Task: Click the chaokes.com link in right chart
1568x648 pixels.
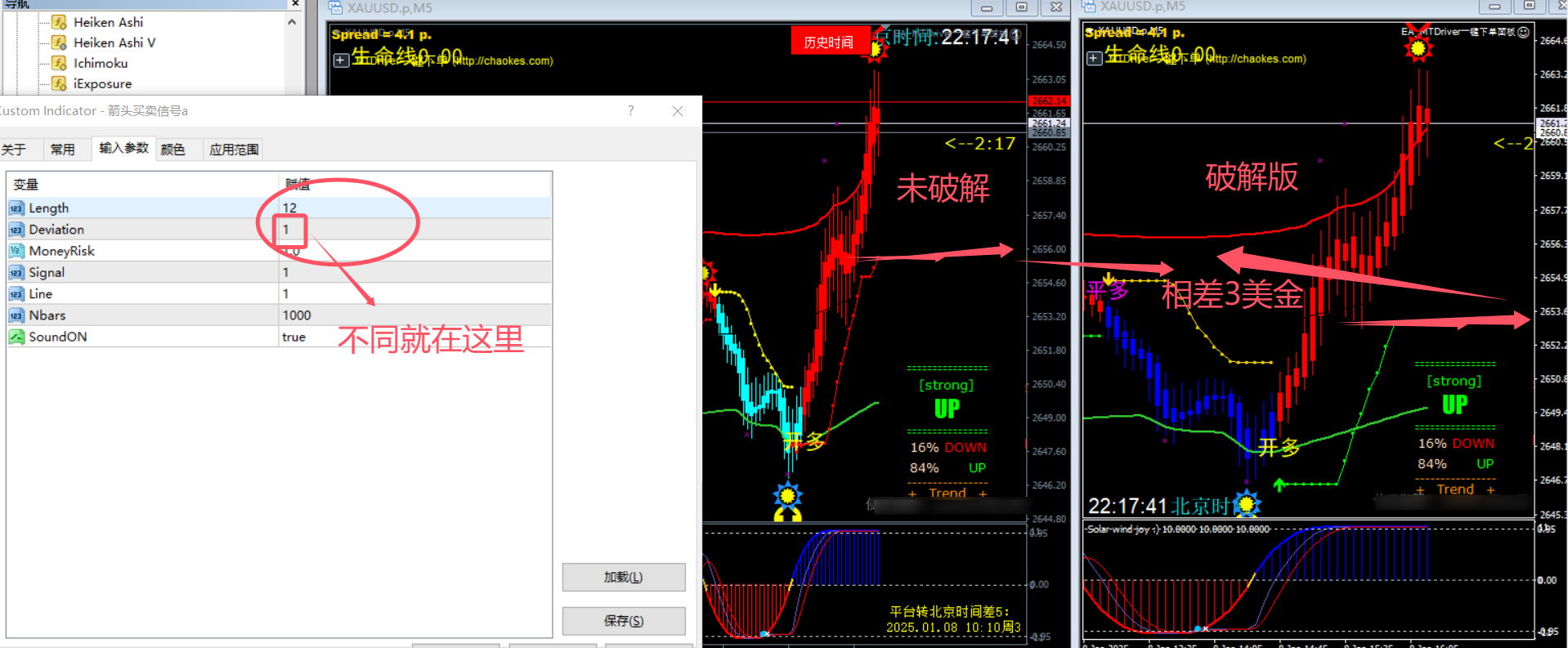Action: (x=1258, y=59)
